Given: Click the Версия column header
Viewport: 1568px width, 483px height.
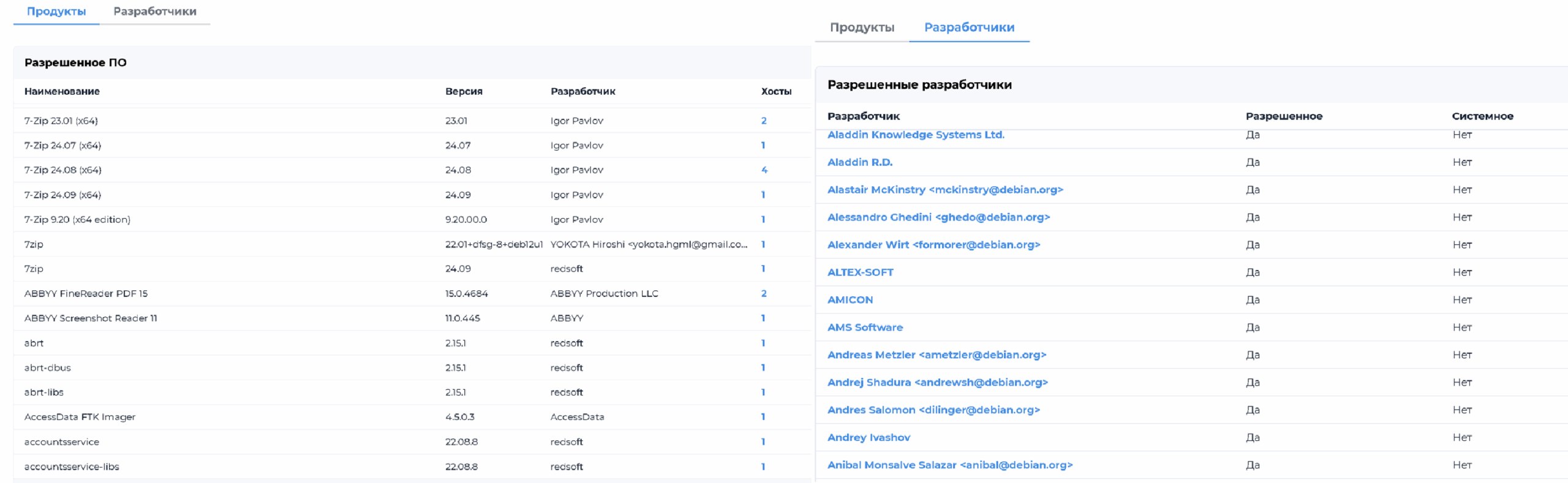Looking at the screenshot, I should (x=464, y=92).
